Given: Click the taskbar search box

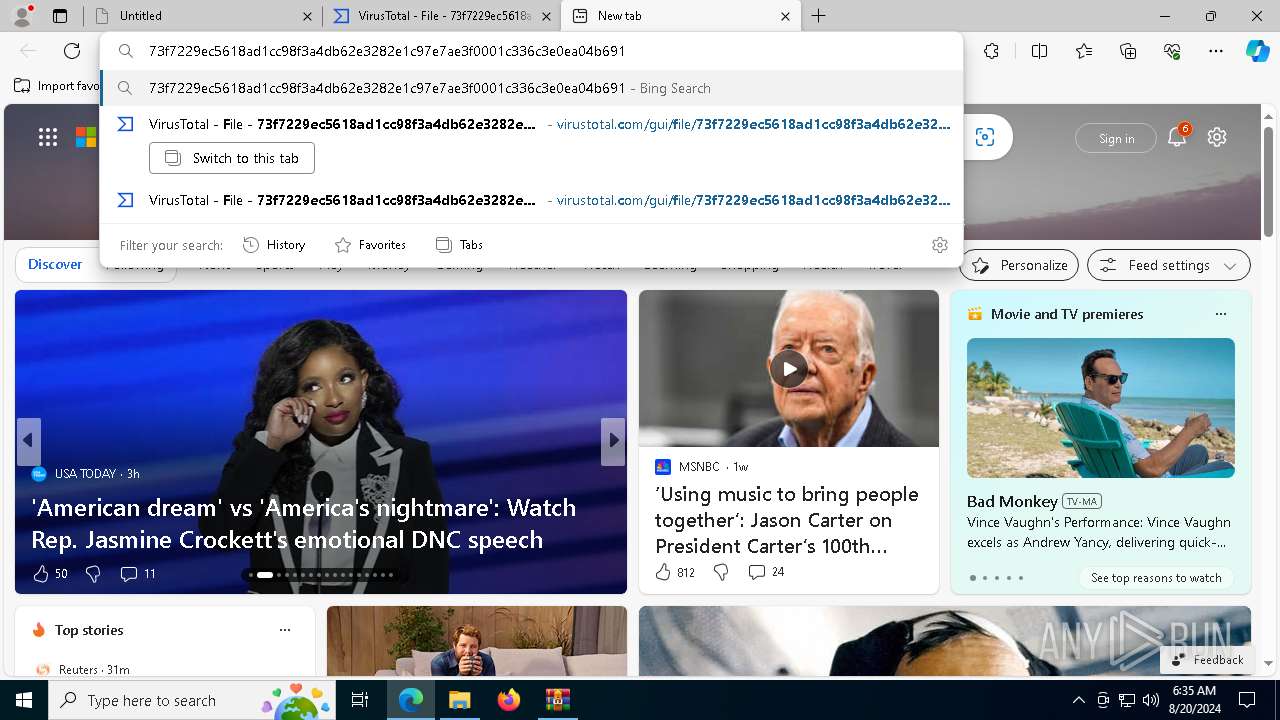Looking at the screenshot, I should tap(192, 700).
